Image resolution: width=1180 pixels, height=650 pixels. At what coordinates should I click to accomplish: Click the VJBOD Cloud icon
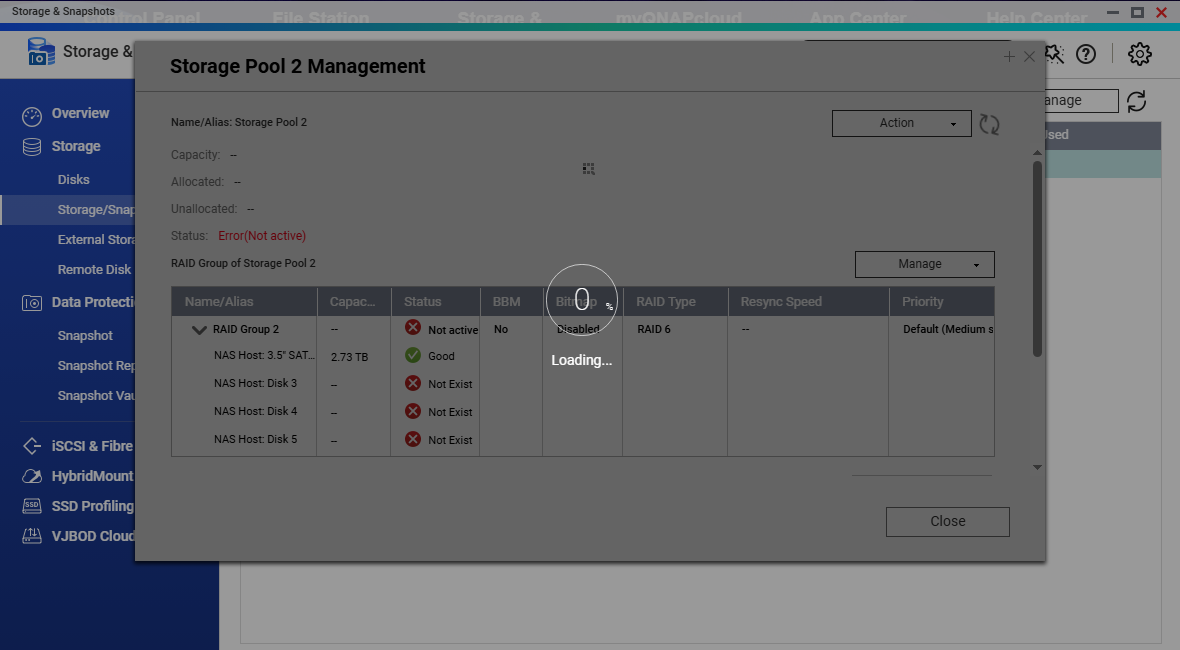pyautogui.click(x=32, y=536)
